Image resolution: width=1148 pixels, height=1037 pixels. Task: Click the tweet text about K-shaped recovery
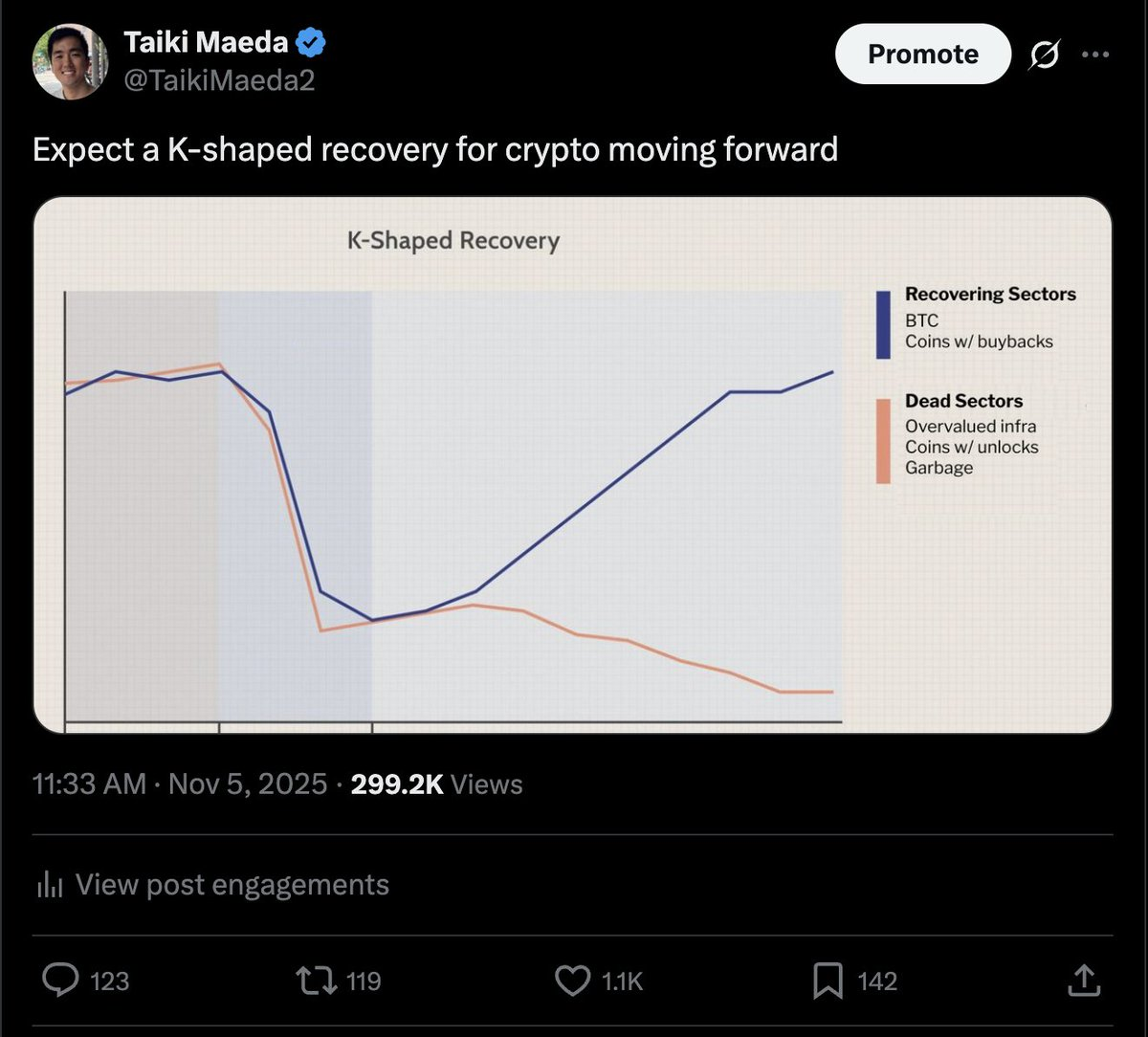click(435, 149)
